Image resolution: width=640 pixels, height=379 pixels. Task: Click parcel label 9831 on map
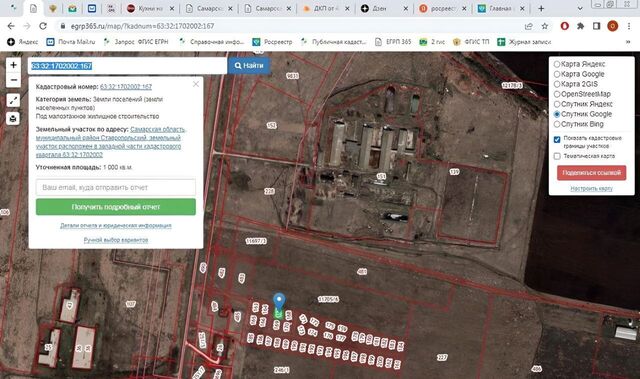pyautogui.click(x=292, y=76)
